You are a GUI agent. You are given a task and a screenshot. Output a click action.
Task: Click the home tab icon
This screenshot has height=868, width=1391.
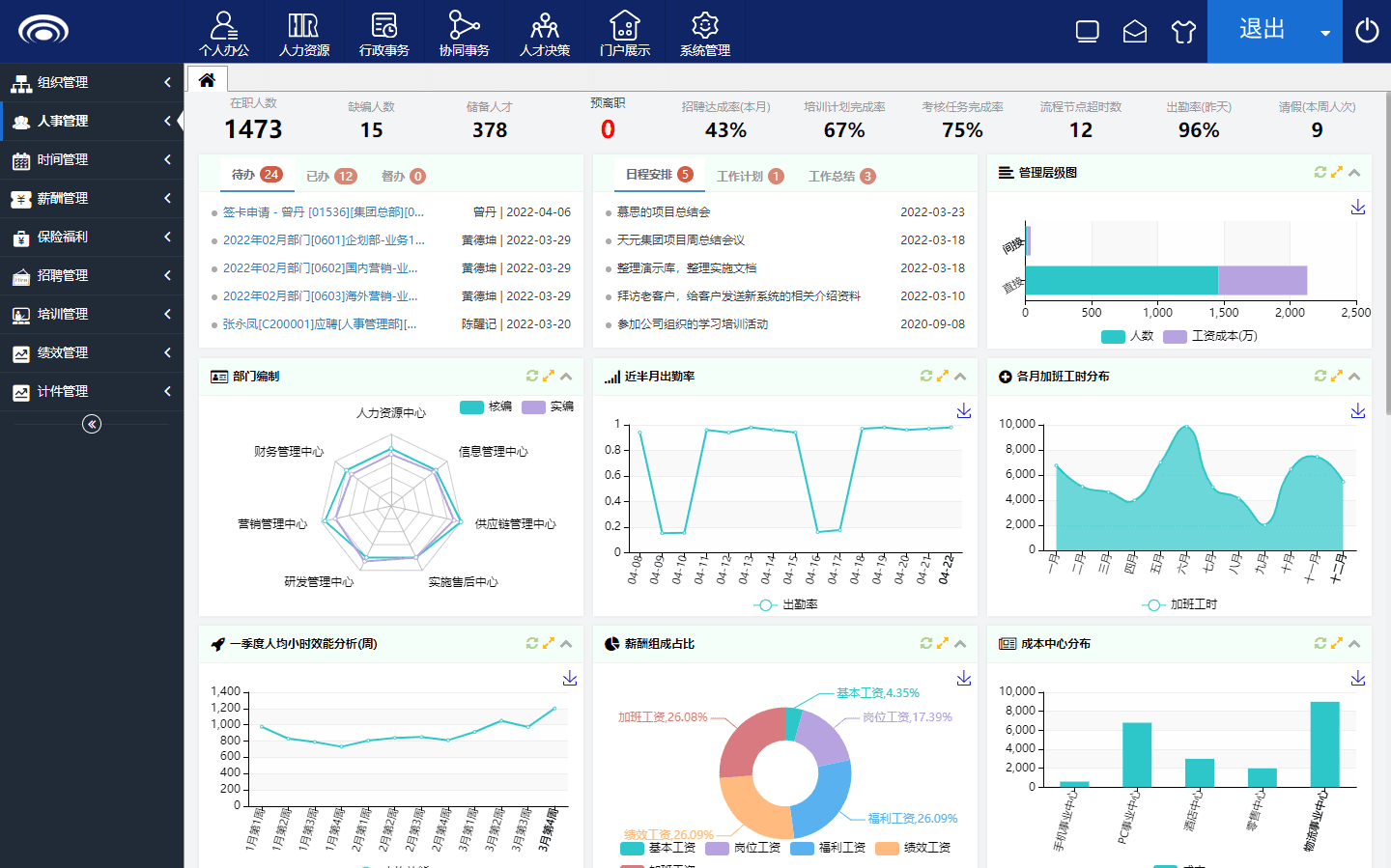pyautogui.click(x=207, y=79)
